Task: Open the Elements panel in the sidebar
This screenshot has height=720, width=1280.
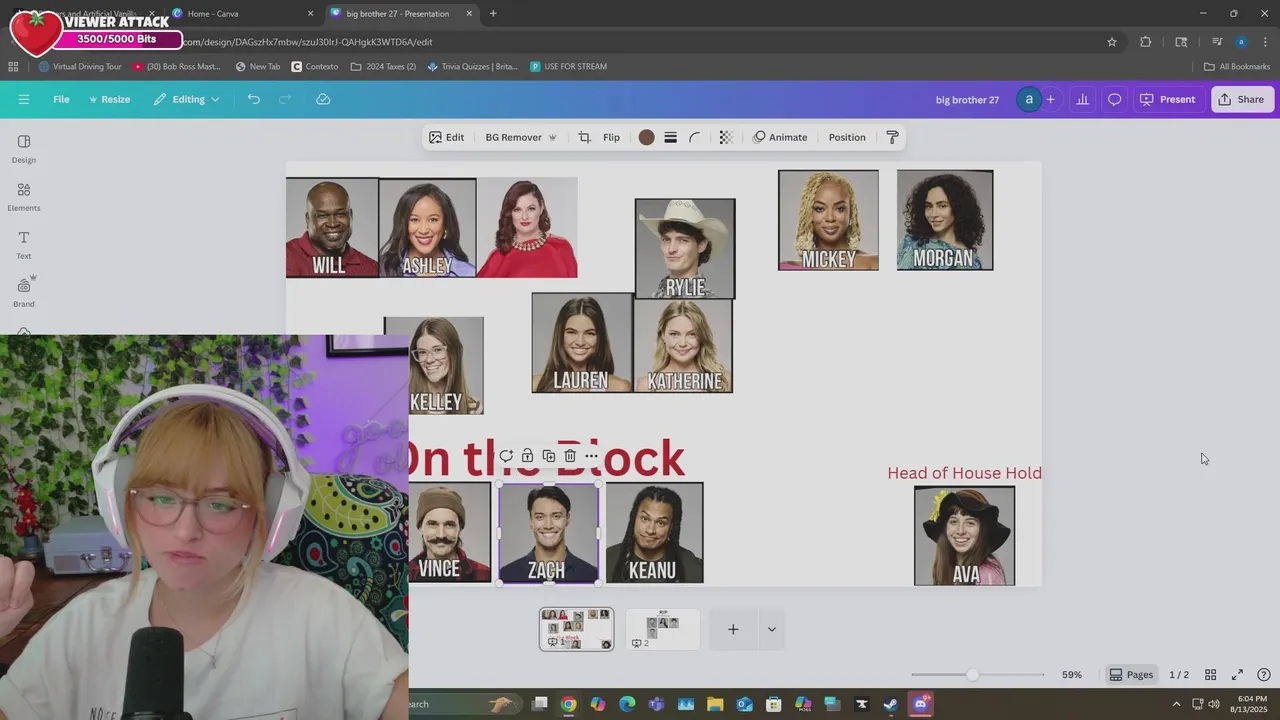Action: (x=24, y=196)
